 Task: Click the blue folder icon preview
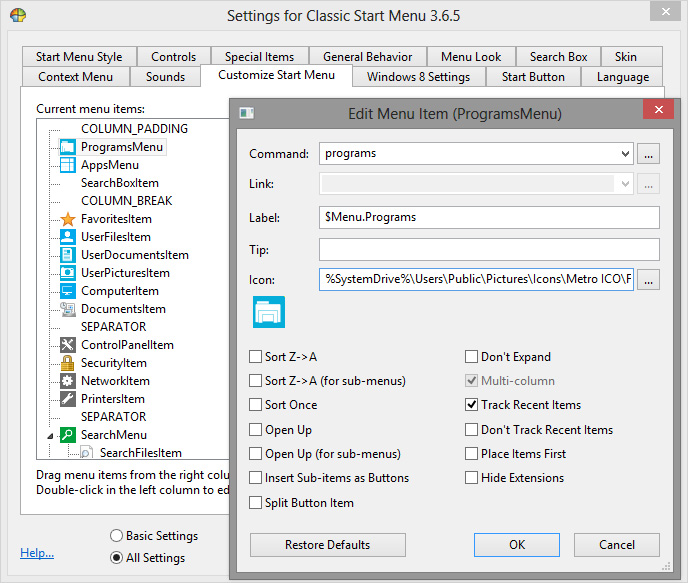(x=269, y=312)
